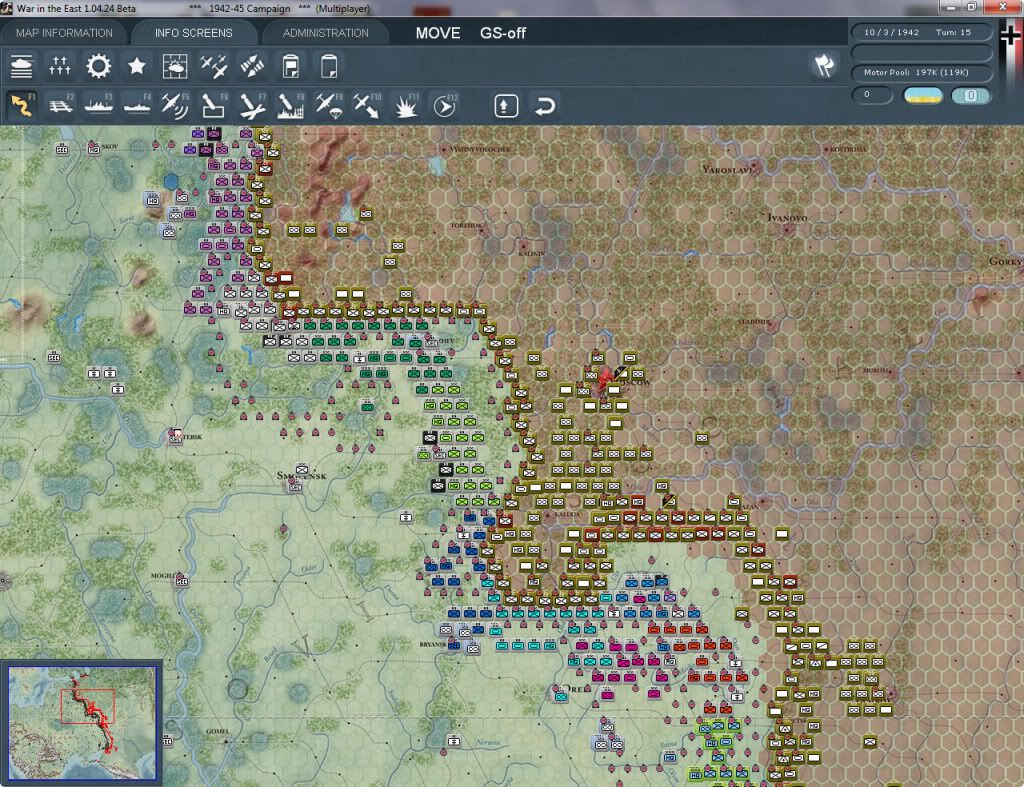This screenshot has width=1024, height=787.
Task: Select F4 amphibious transport ship icon
Action: [x=137, y=106]
